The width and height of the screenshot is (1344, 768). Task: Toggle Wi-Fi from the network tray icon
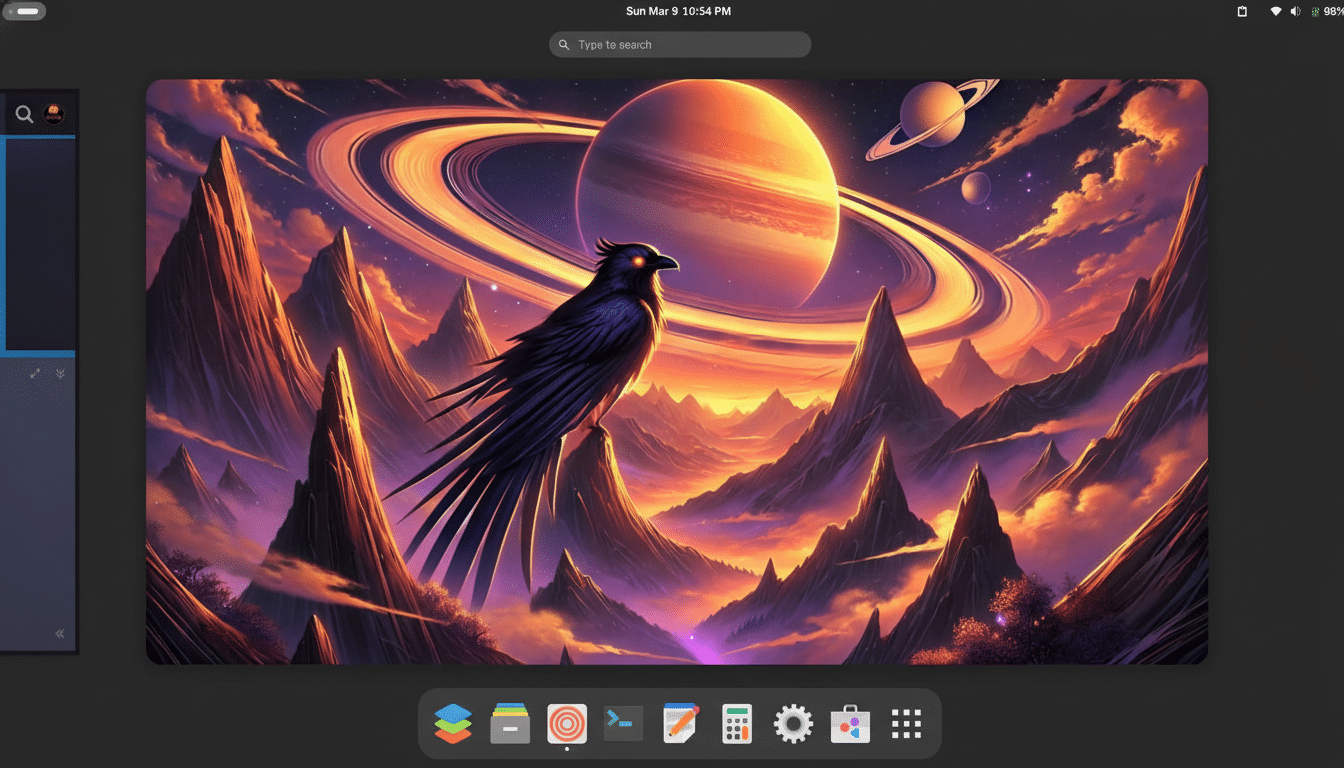click(1276, 11)
